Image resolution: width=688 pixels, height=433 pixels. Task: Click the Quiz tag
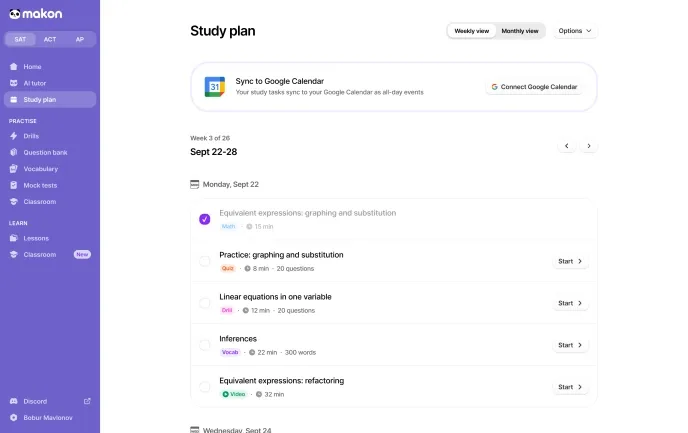pos(227,268)
